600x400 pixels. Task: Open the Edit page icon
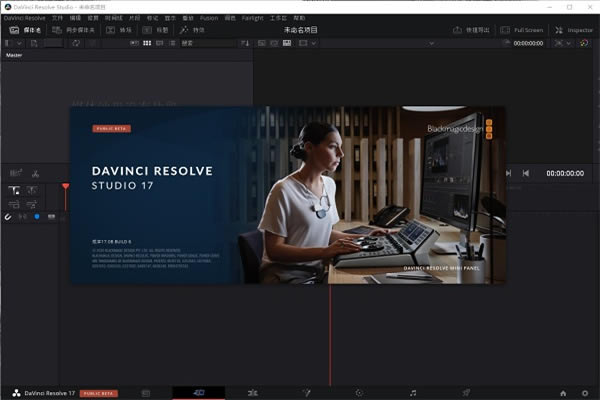[253, 393]
